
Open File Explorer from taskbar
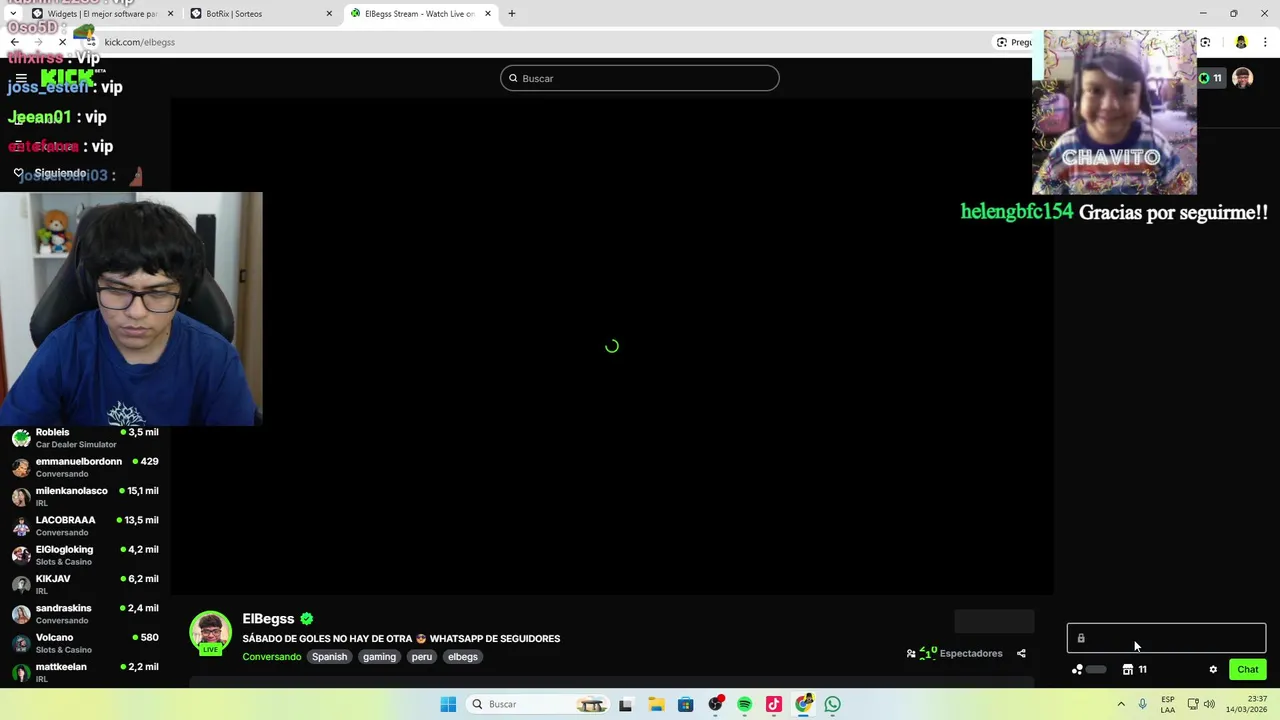656,704
